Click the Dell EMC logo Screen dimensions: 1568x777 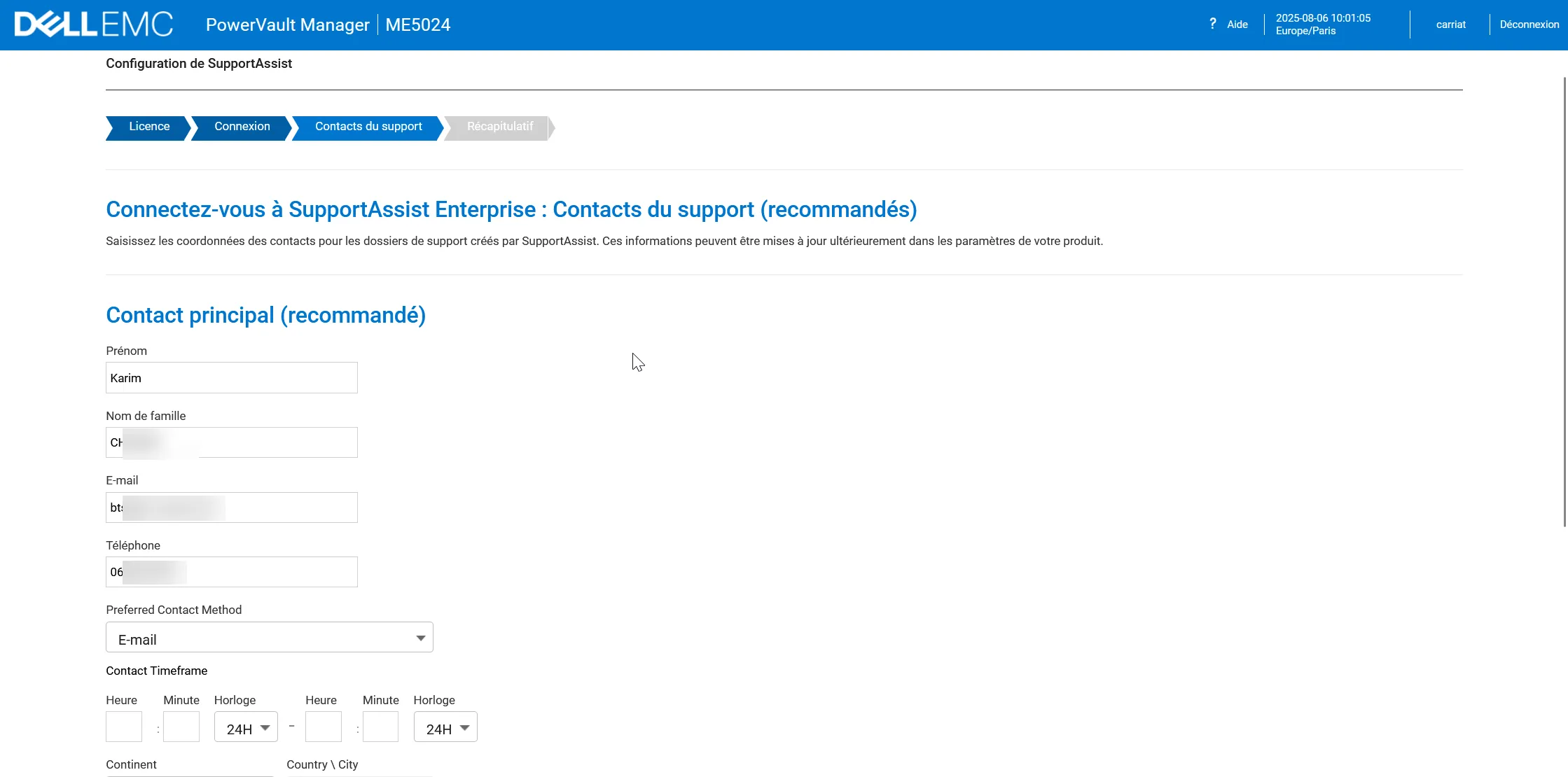(x=93, y=24)
